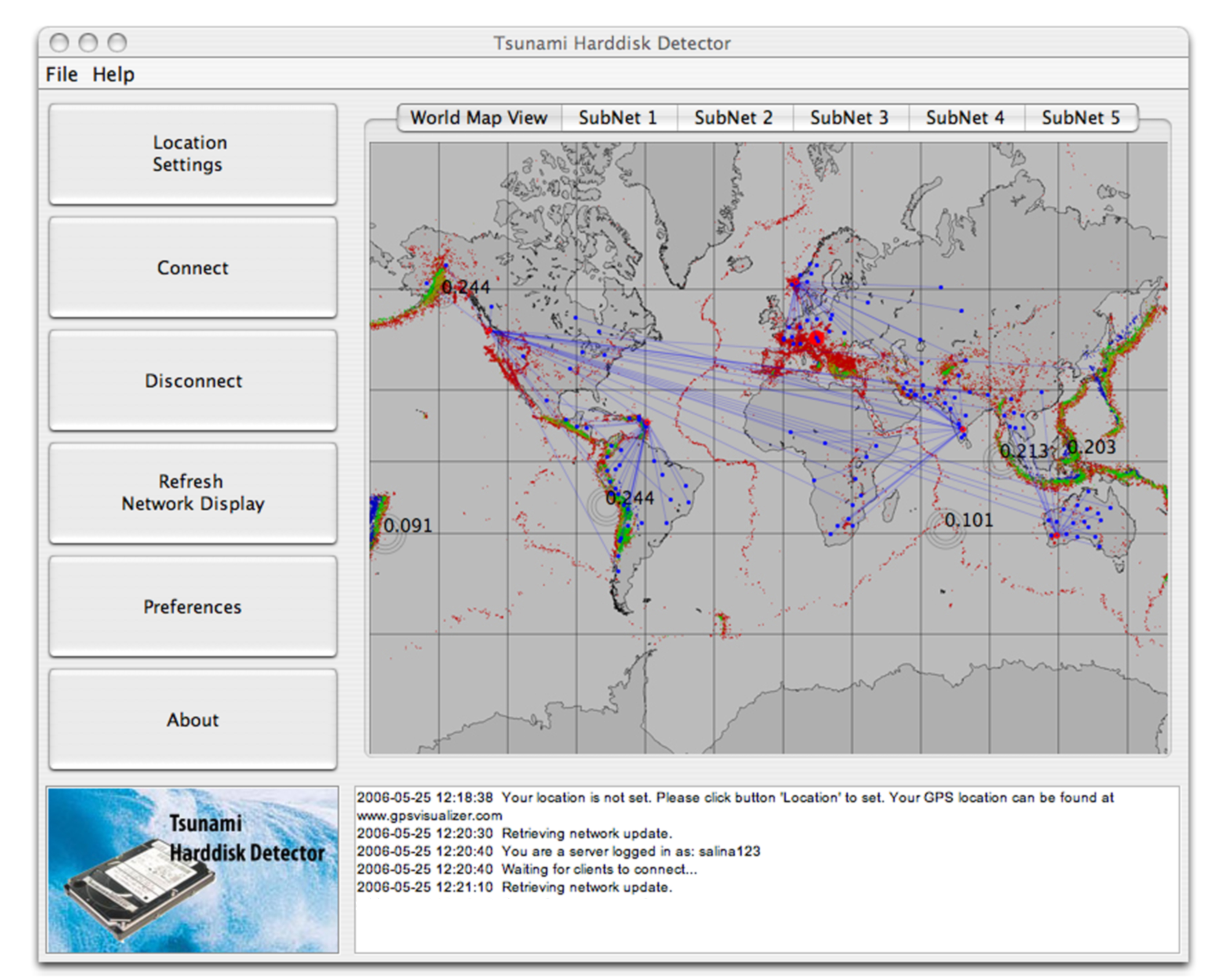Select the SubNet 2 tab
The width and height of the screenshot is (1216, 980).
click(x=735, y=117)
